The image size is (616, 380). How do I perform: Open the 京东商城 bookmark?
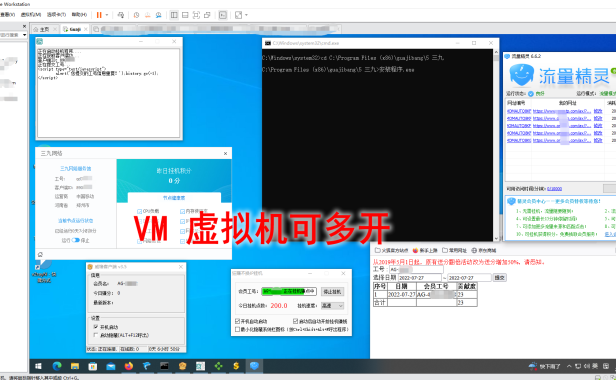pyautogui.click(x=484, y=250)
